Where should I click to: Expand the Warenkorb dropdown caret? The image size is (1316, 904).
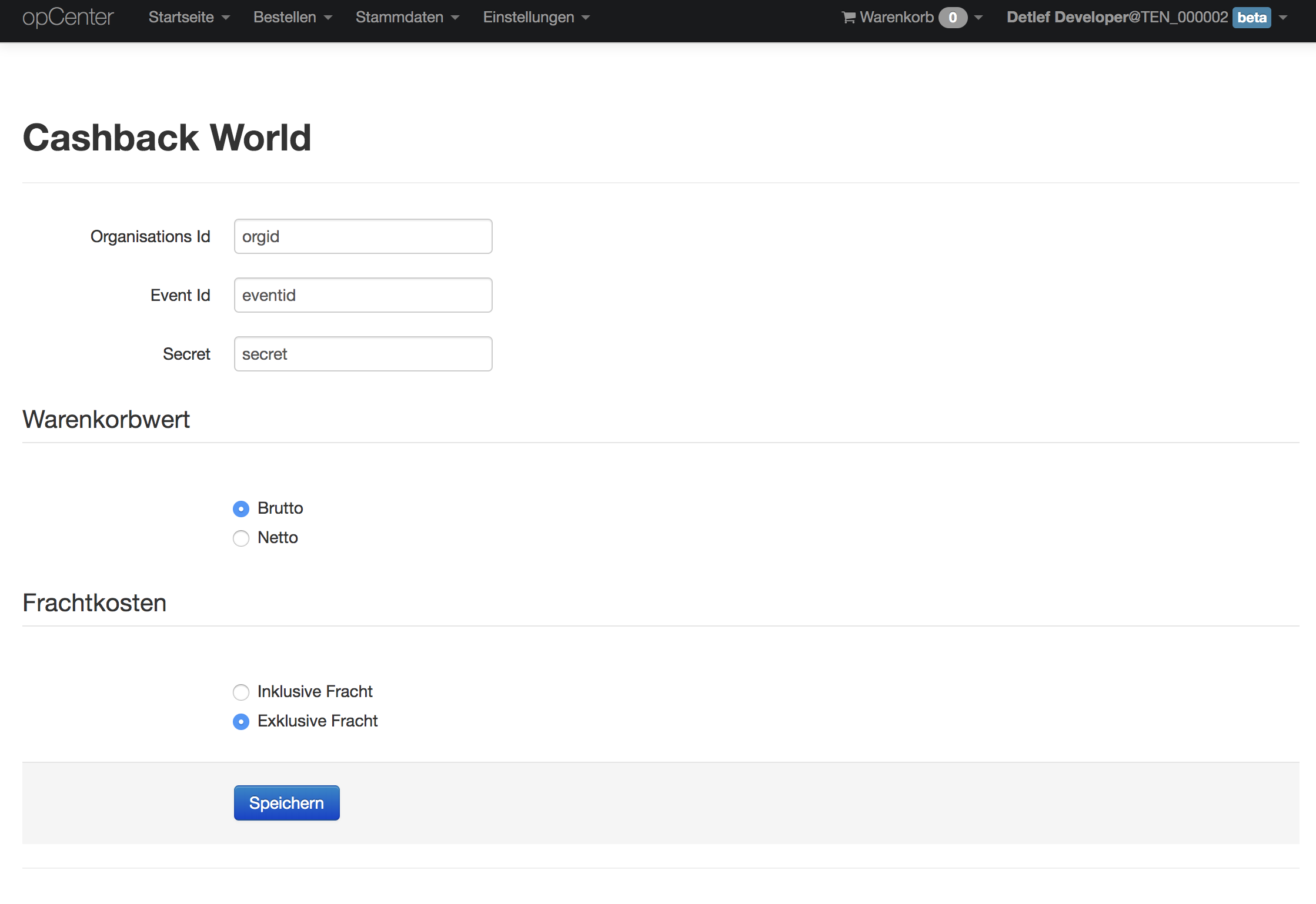tap(978, 18)
